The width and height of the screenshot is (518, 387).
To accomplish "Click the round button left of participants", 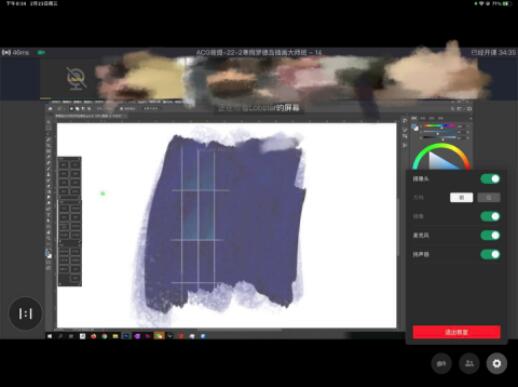I will click(441, 363).
